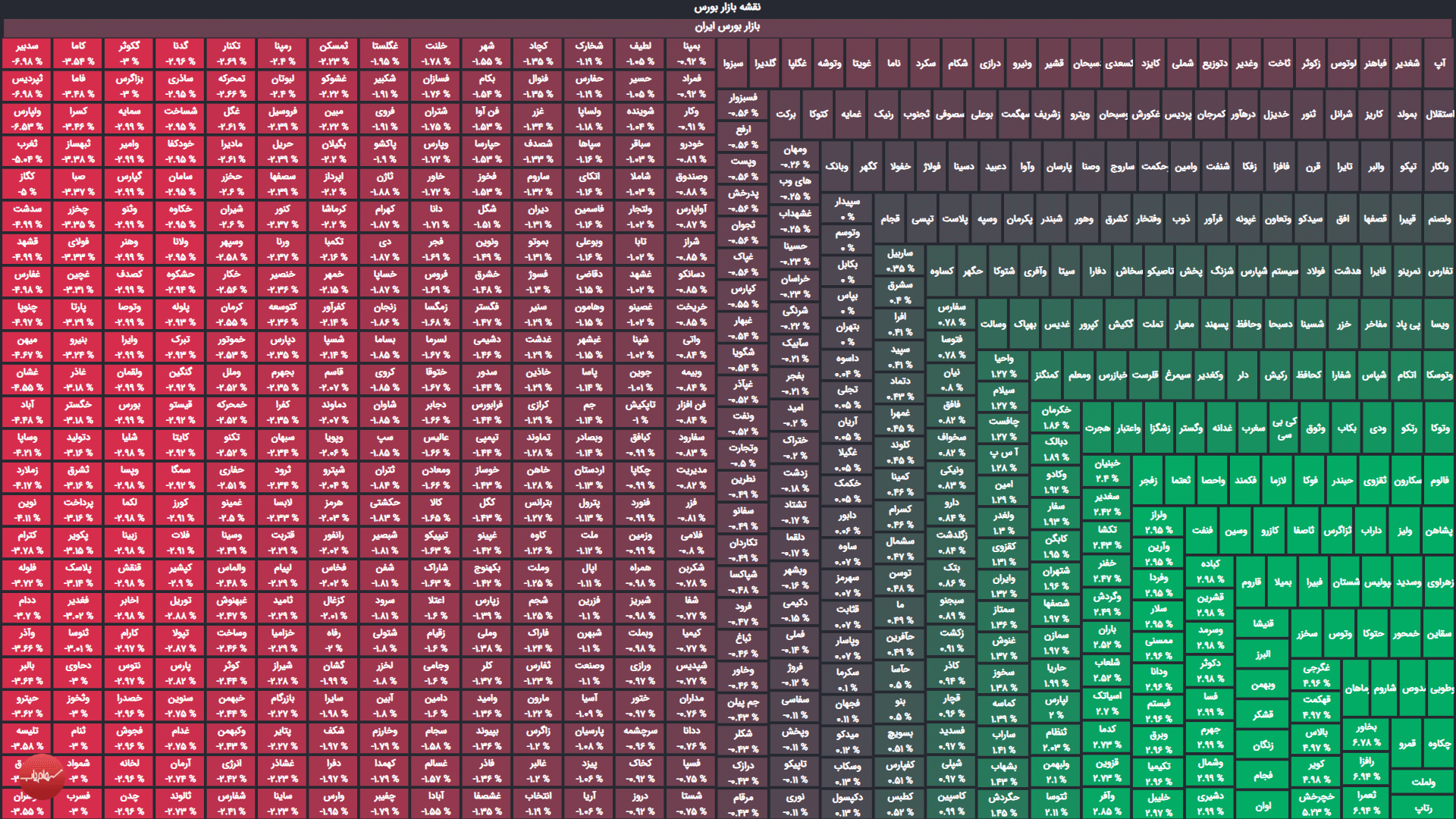The height and width of the screenshot is (819, 1456).
Task: Select the ثپردیس stock tile
Action: tap(27, 86)
